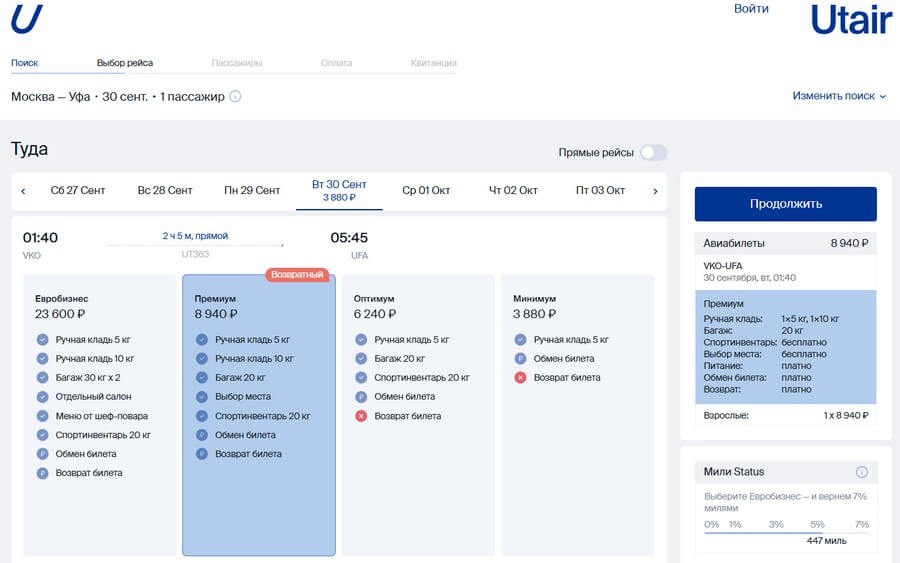The image size is (900, 563).
Task: Go to the Поиск step tab
Action: click(x=25, y=63)
